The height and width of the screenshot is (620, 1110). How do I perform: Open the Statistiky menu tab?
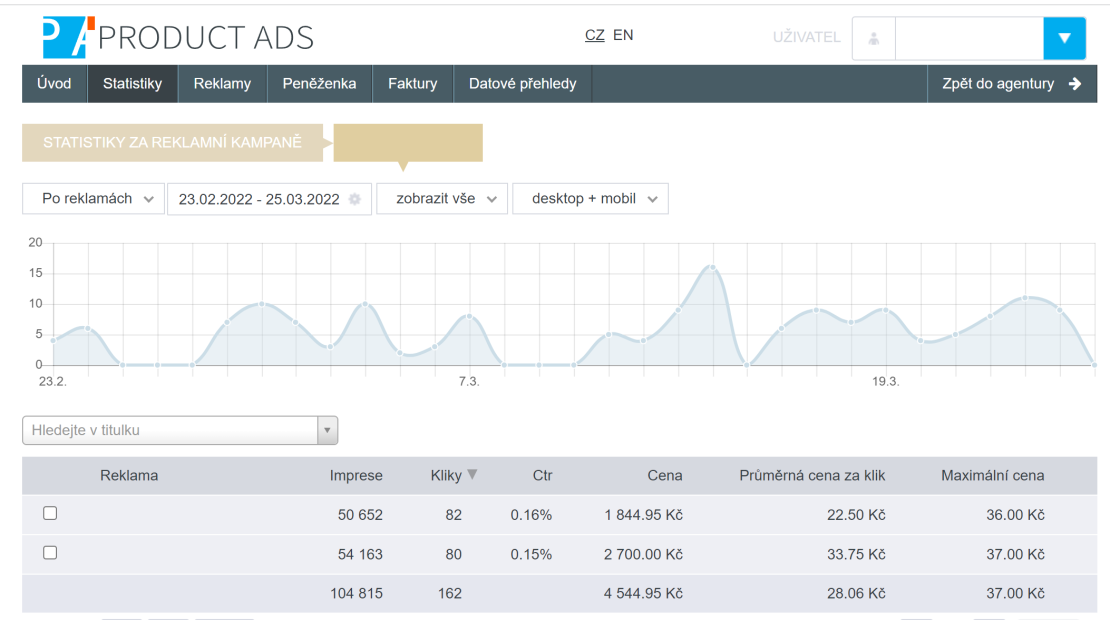click(132, 84)
